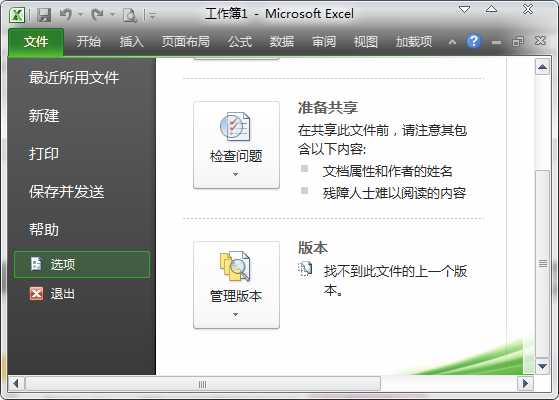Open the Customize Quick Access Toolbar dropdown
The width and height of the screenshot is (559, 400).
click(153, 16)
